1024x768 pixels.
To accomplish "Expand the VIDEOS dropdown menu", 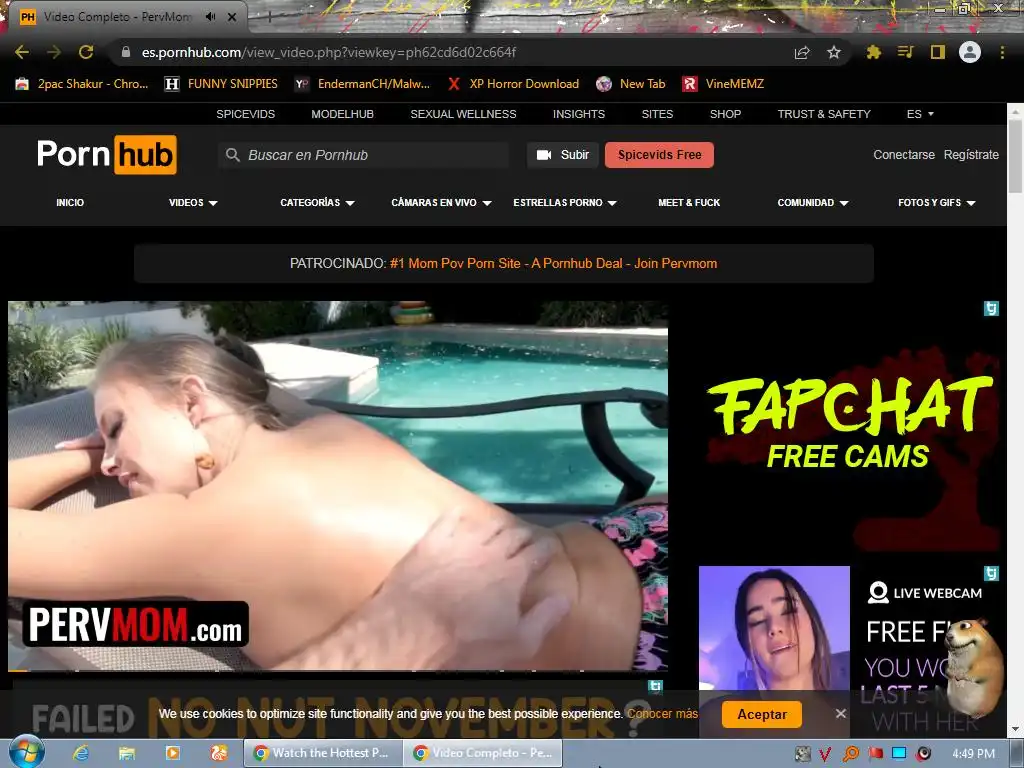I will point(193,202).
